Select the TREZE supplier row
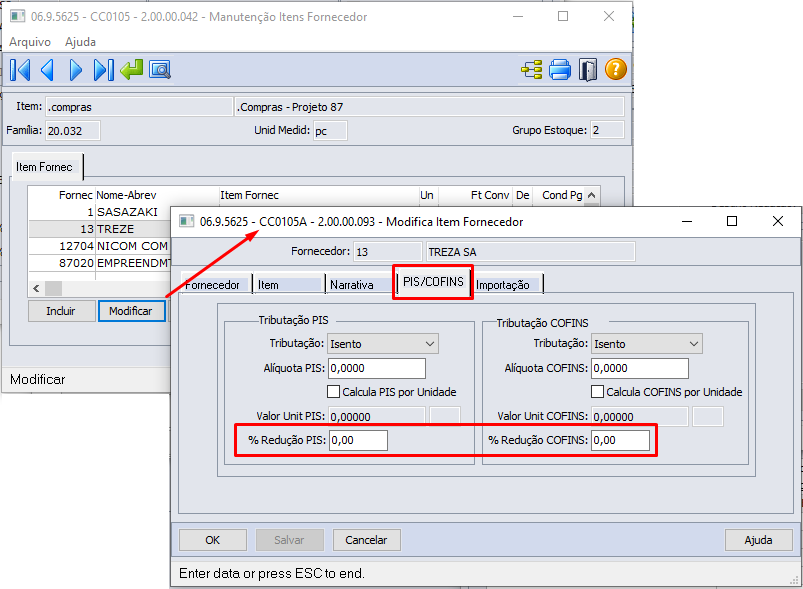 pyautogui.click(x=100, y=229)
